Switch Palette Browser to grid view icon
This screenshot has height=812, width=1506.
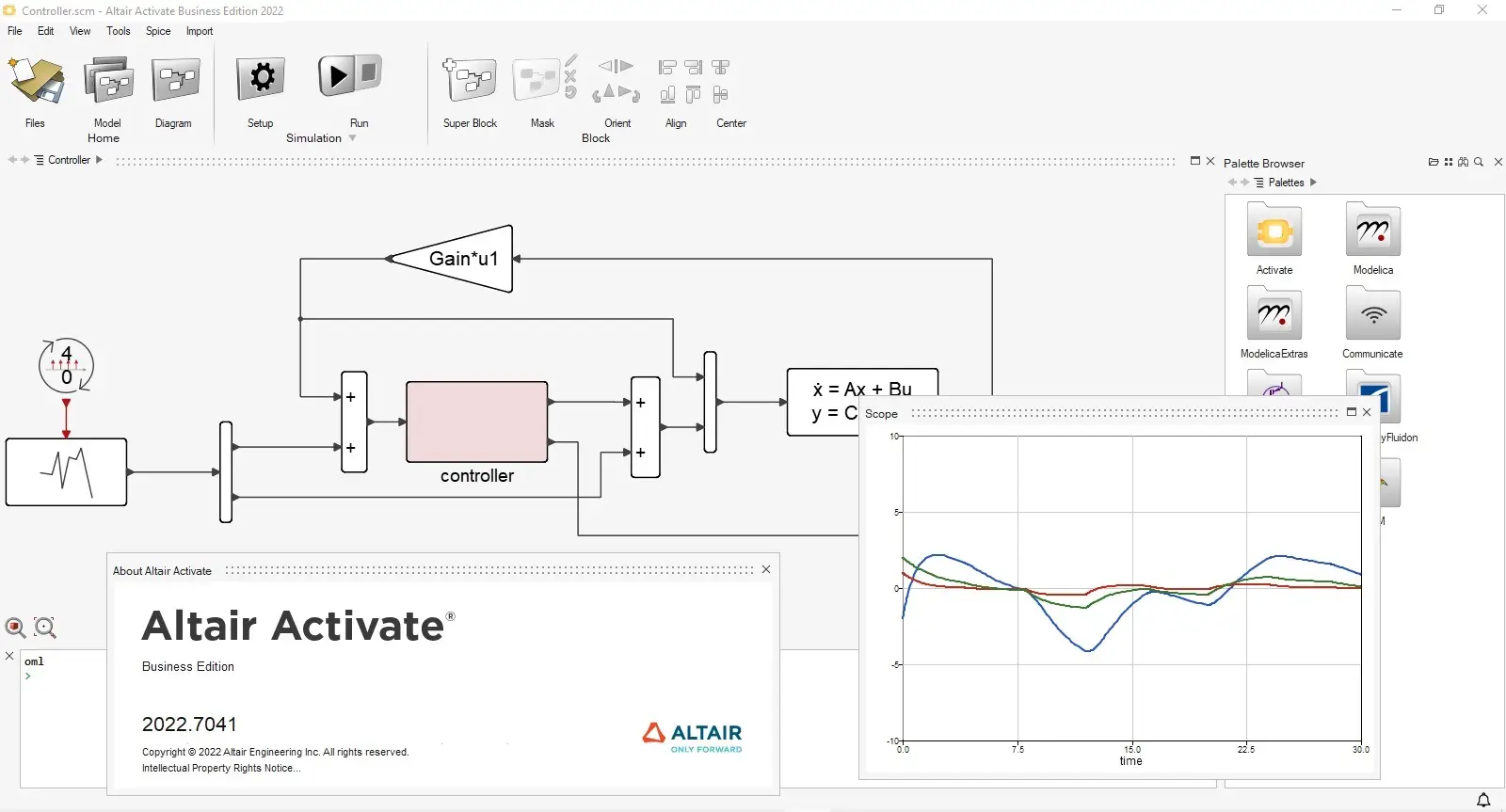[x=1449, y=162]
